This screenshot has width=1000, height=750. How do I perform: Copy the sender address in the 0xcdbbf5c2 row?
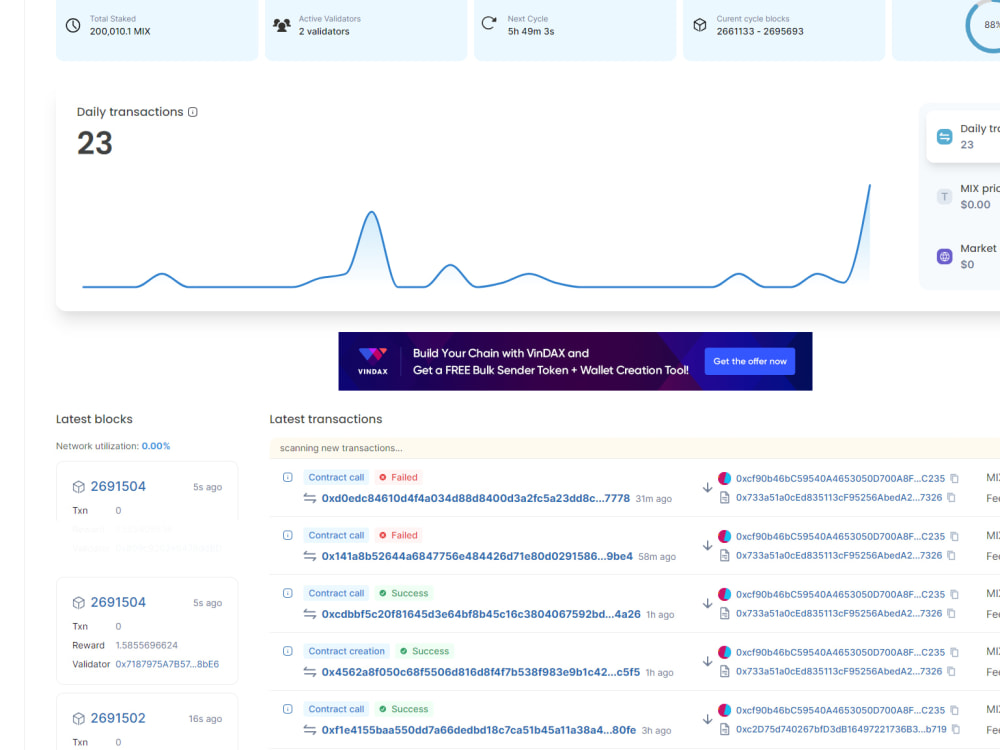(x=955, y=594)
